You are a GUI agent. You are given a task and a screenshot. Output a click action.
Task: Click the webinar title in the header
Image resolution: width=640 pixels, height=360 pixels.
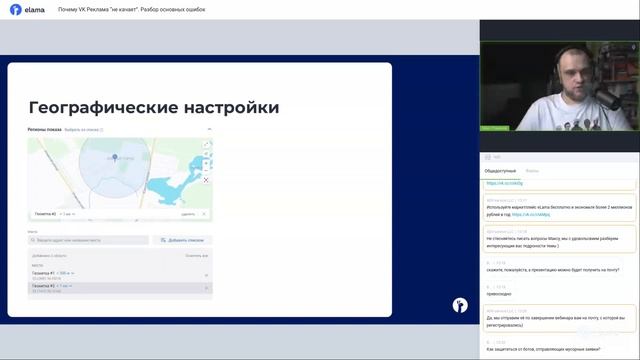131,9
